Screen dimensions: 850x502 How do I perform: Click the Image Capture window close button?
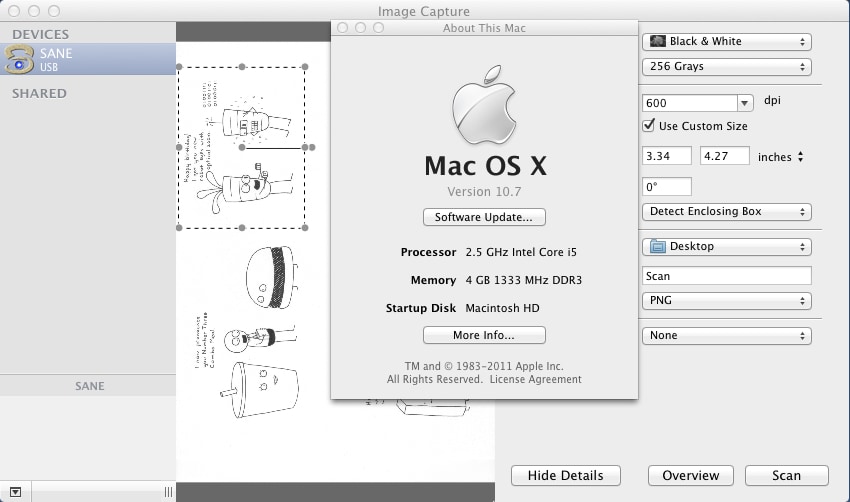point(15,11)
